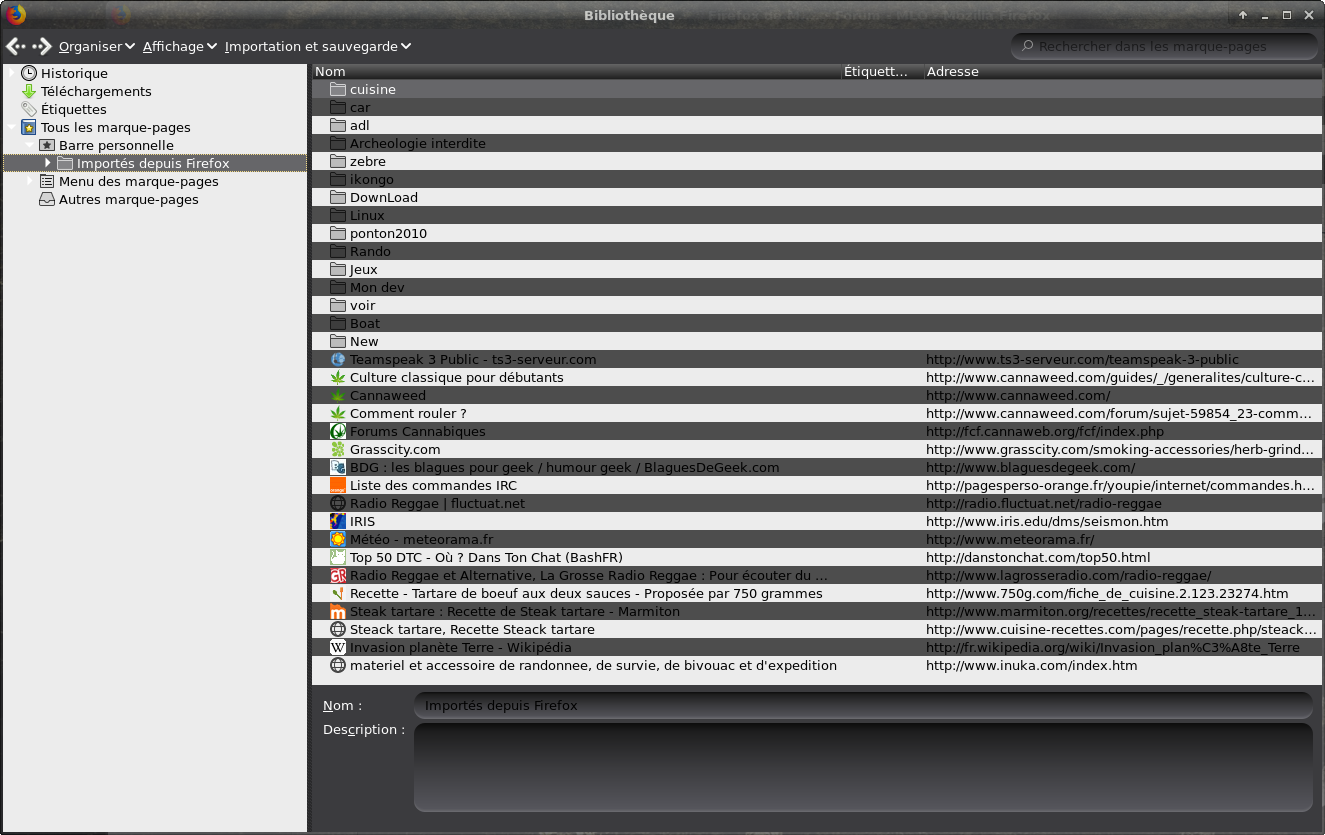Select the Comment rouler ? bookmark
The image size is (1325, 835).
[x=816, y=413]
